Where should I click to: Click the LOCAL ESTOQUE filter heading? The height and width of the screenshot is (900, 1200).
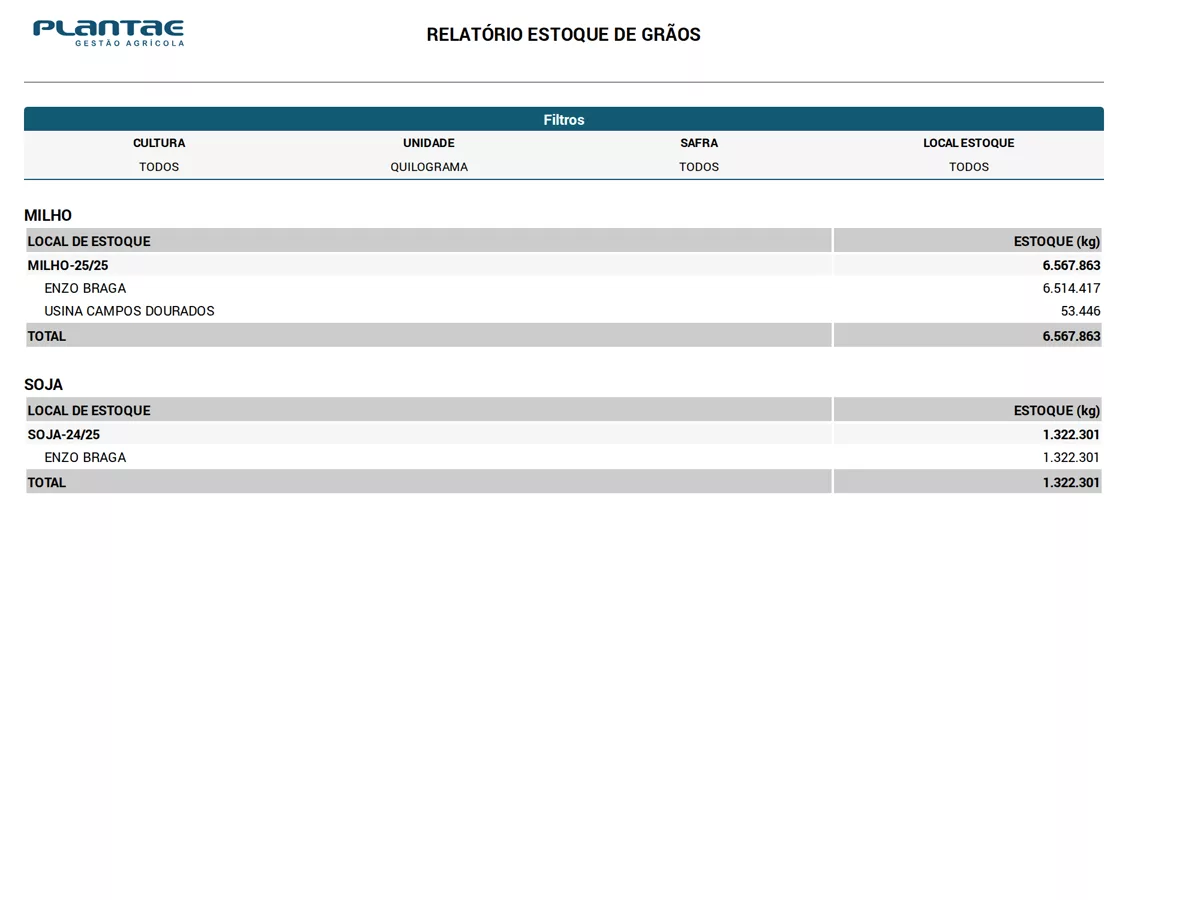[x=968, y=143]
